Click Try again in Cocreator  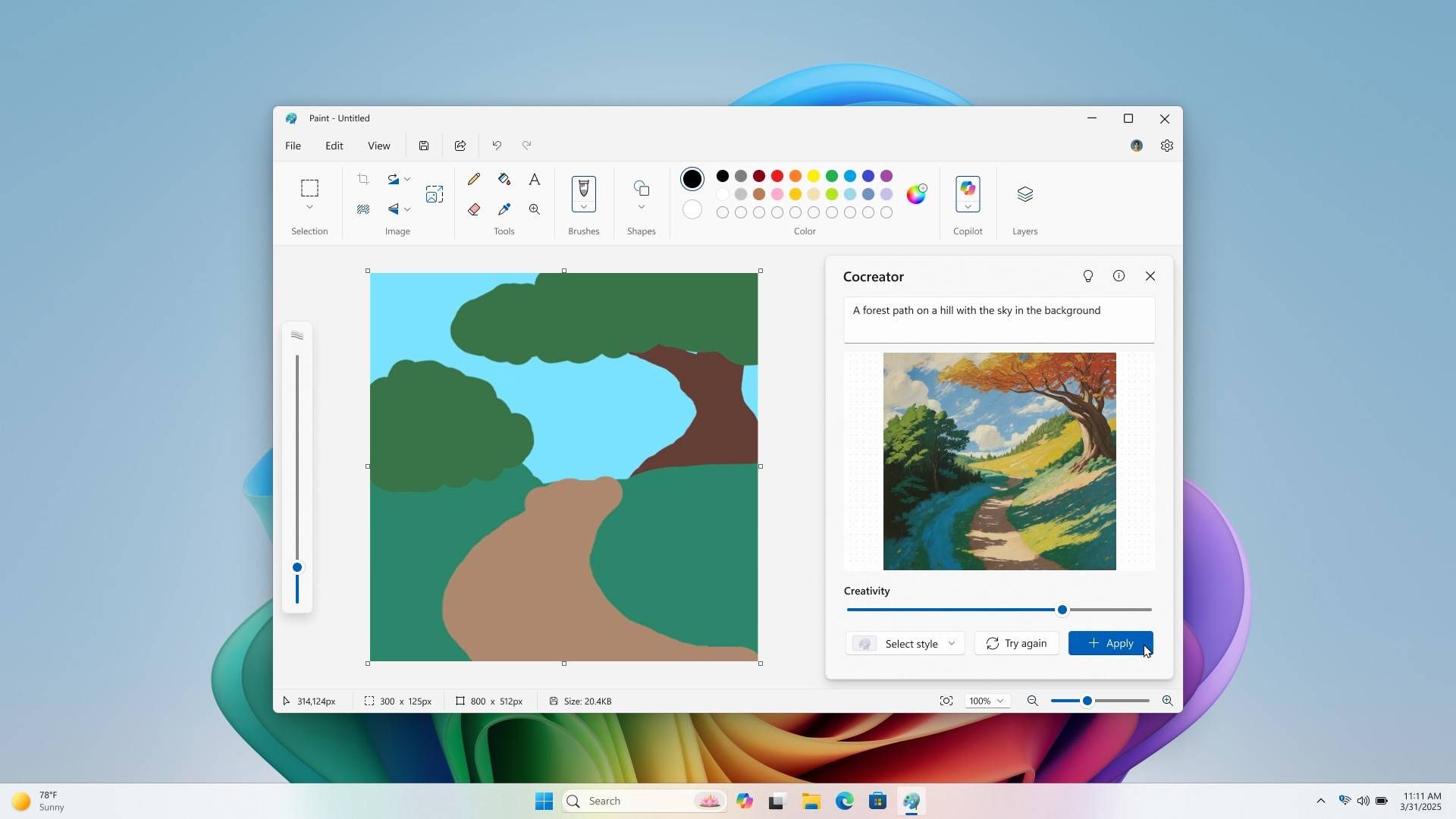pyautogui.click(x=1016, y=642)
